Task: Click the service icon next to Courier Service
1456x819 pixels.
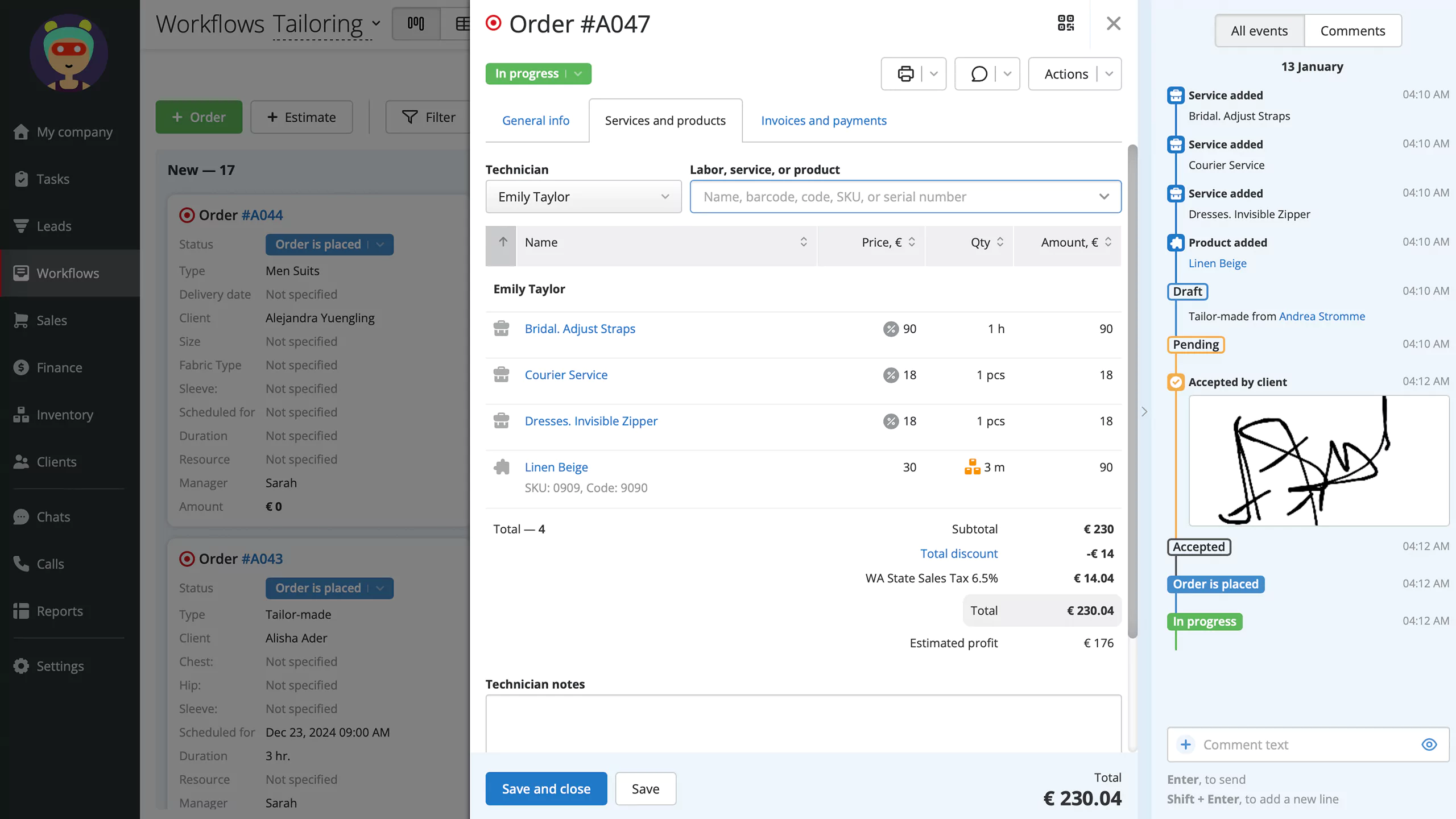Action: 501,374
